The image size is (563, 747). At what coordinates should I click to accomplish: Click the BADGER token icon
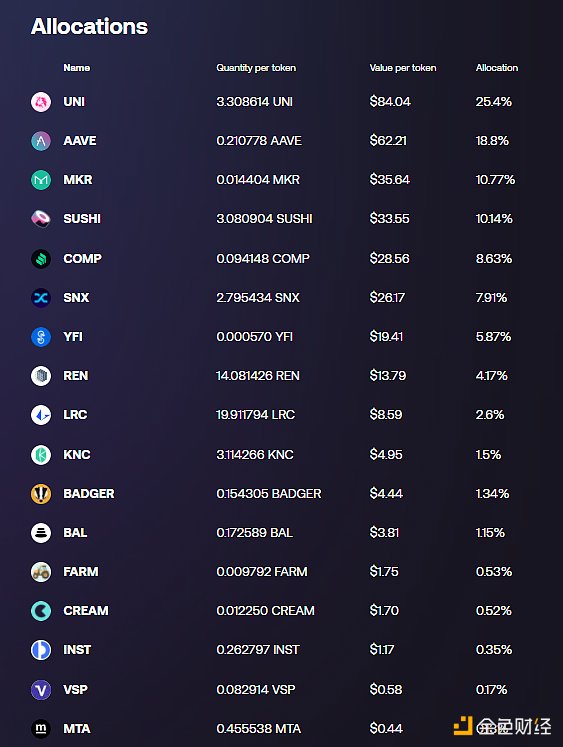click(x=41, y=494)
